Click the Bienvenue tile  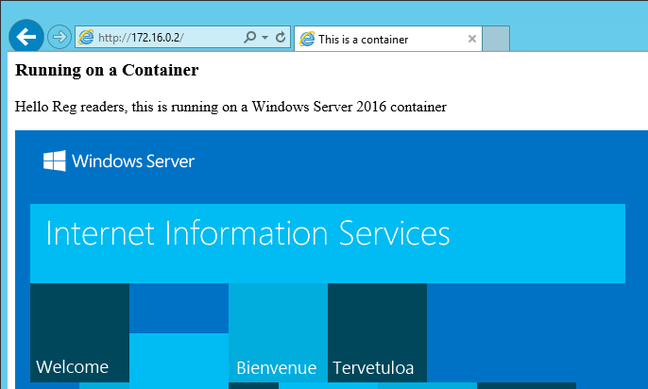coord(278,333)
